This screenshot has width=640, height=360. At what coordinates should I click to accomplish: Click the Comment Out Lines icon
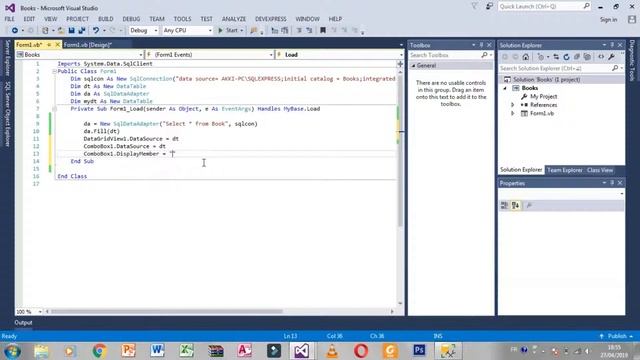(x=299, y=31)
